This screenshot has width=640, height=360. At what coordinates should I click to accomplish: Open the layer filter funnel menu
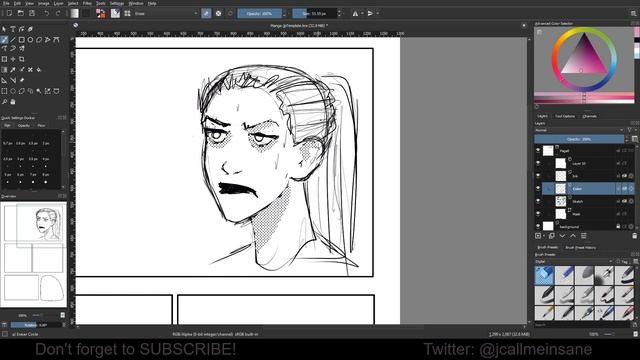click(x=629, y=130)
